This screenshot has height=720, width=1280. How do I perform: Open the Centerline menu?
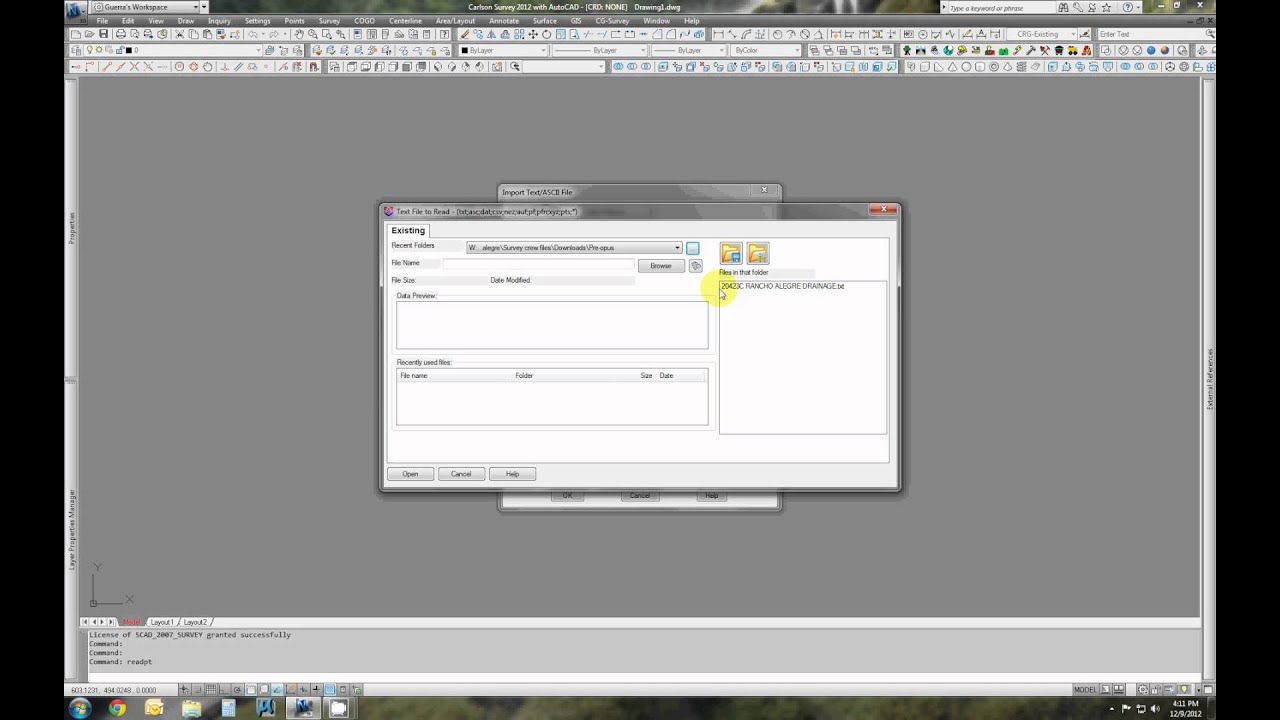(x=405, y=21)
